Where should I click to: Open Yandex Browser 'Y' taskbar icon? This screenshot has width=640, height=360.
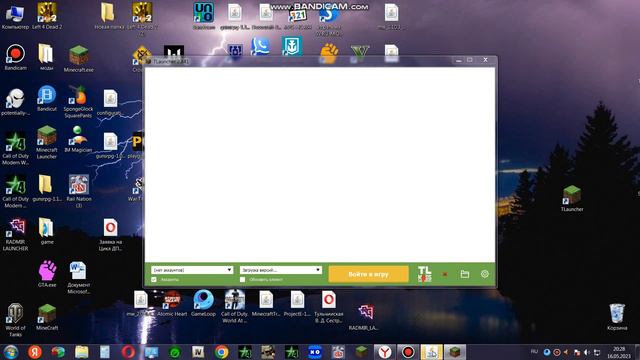[x=384, y=352]
